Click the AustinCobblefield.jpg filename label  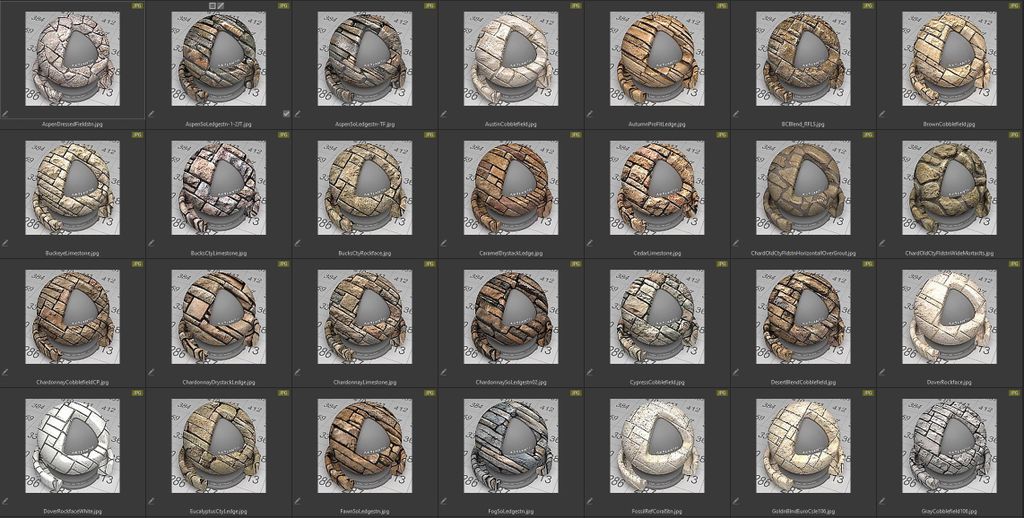click(511, 124)
